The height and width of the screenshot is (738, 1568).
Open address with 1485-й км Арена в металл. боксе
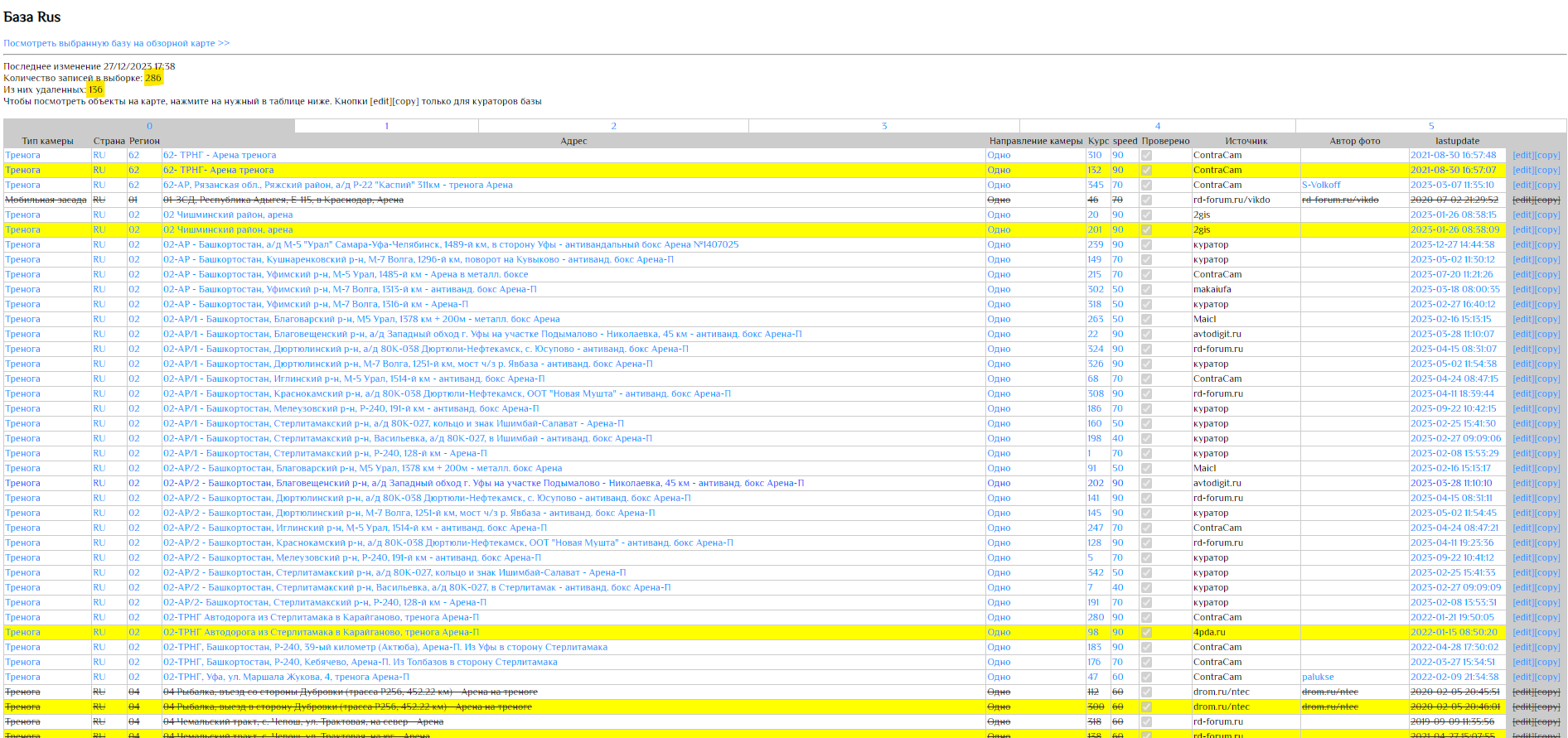[x=345, y=275]
